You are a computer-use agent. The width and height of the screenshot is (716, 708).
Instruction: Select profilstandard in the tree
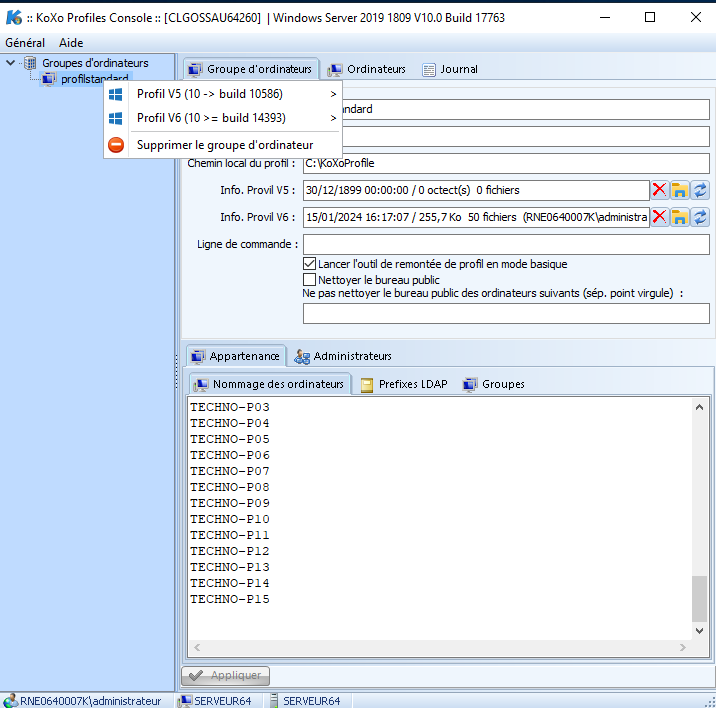(95, 79)
